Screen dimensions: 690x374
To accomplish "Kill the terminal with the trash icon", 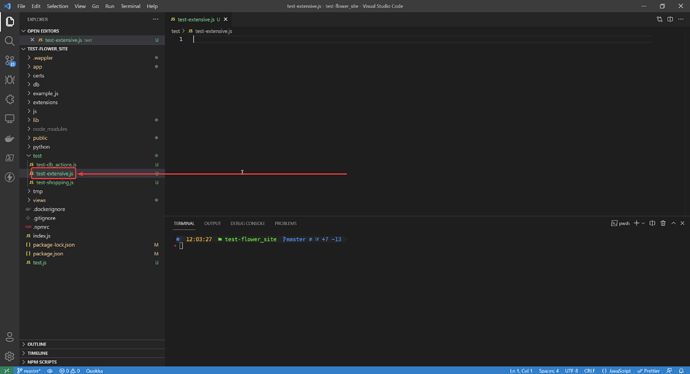I will coord(663,224).
